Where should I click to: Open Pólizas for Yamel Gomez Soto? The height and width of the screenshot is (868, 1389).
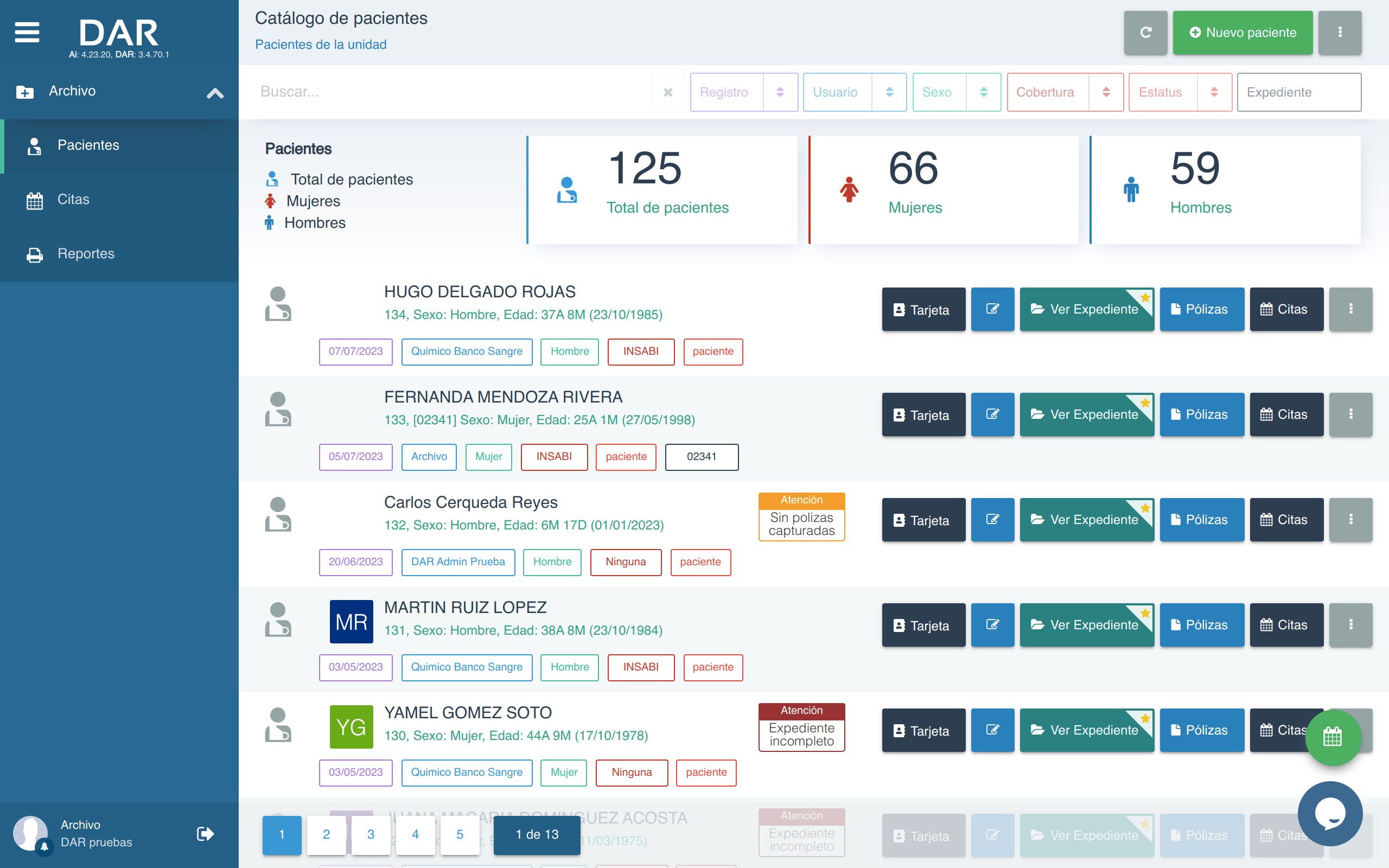[1201, 730]
